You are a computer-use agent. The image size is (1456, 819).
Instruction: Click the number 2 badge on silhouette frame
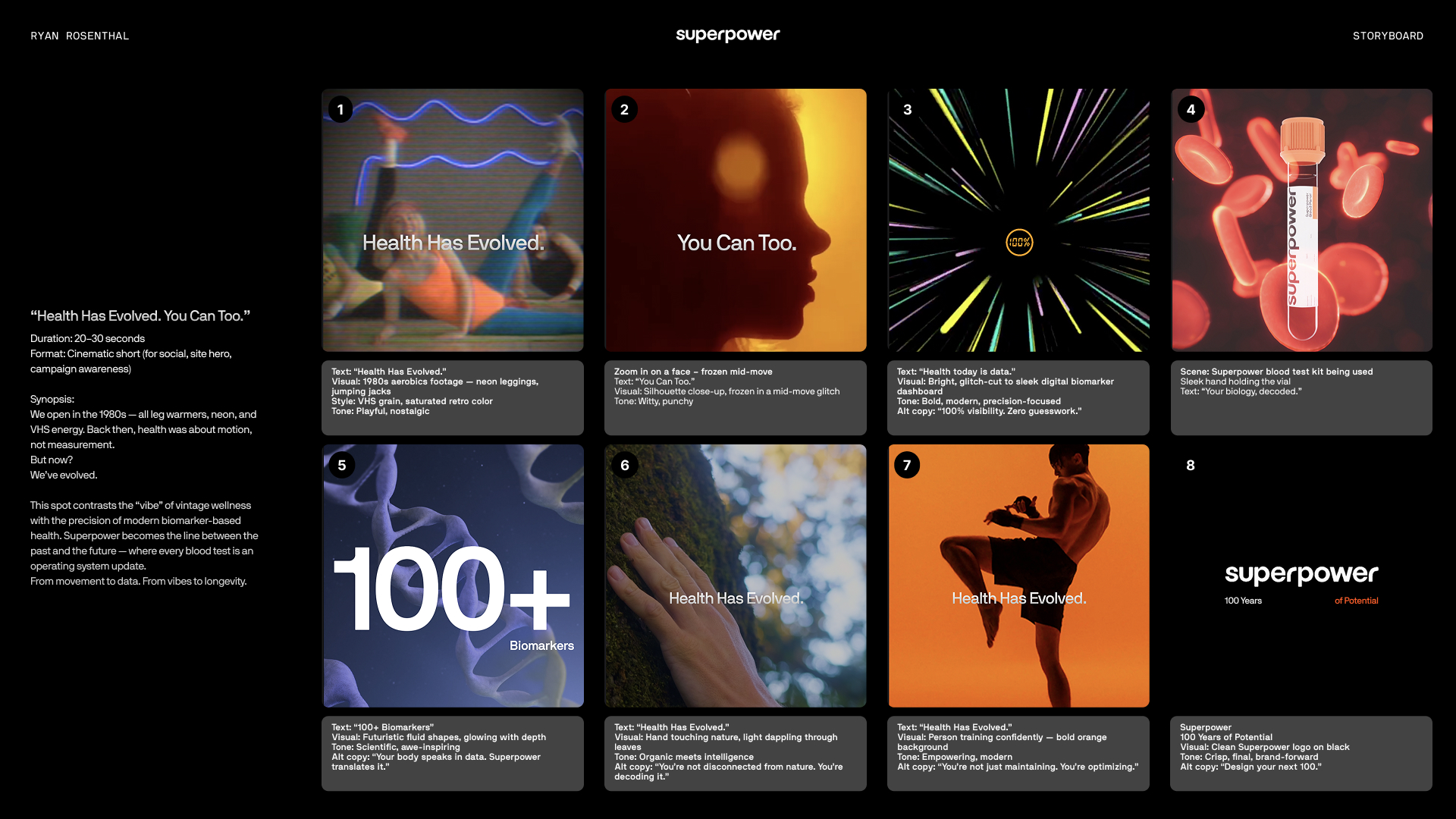tap(624, 110)
